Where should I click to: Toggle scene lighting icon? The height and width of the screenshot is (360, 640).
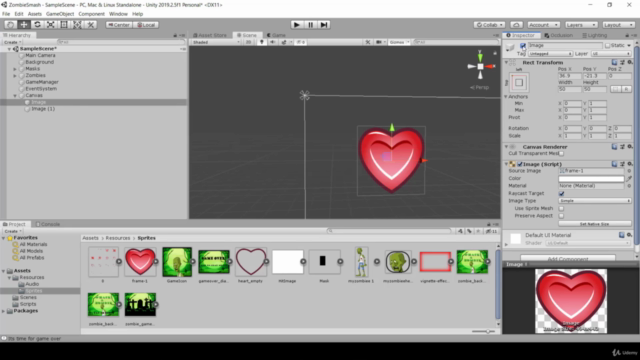pos(262,42)
